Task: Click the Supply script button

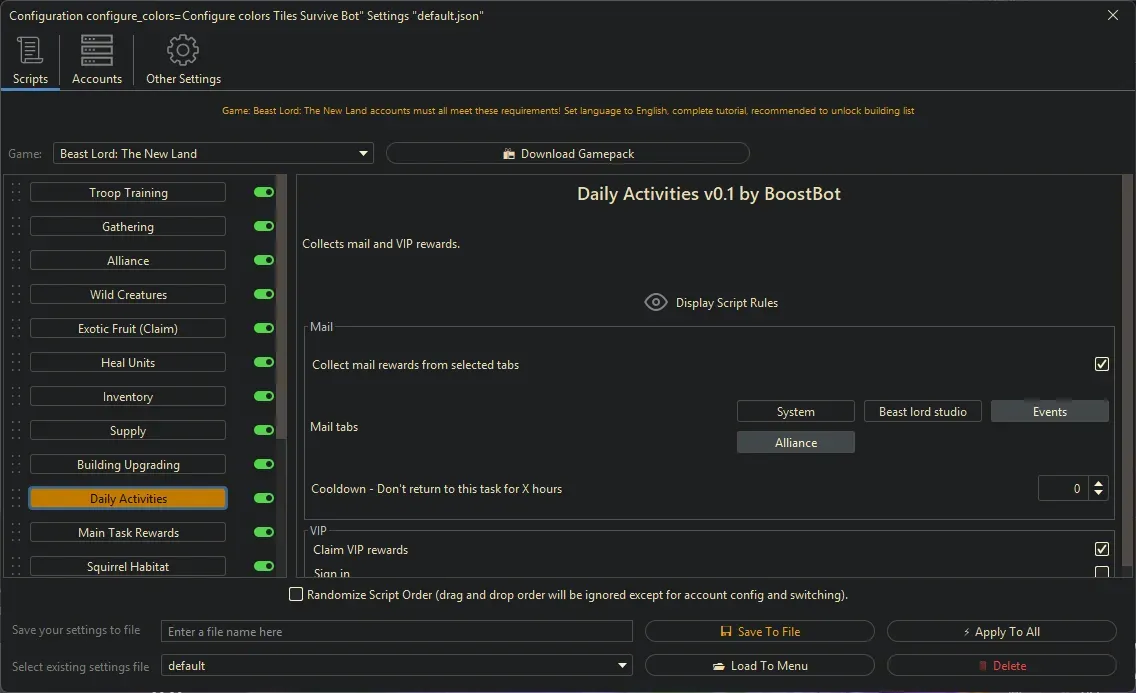Action: point(127,430)
